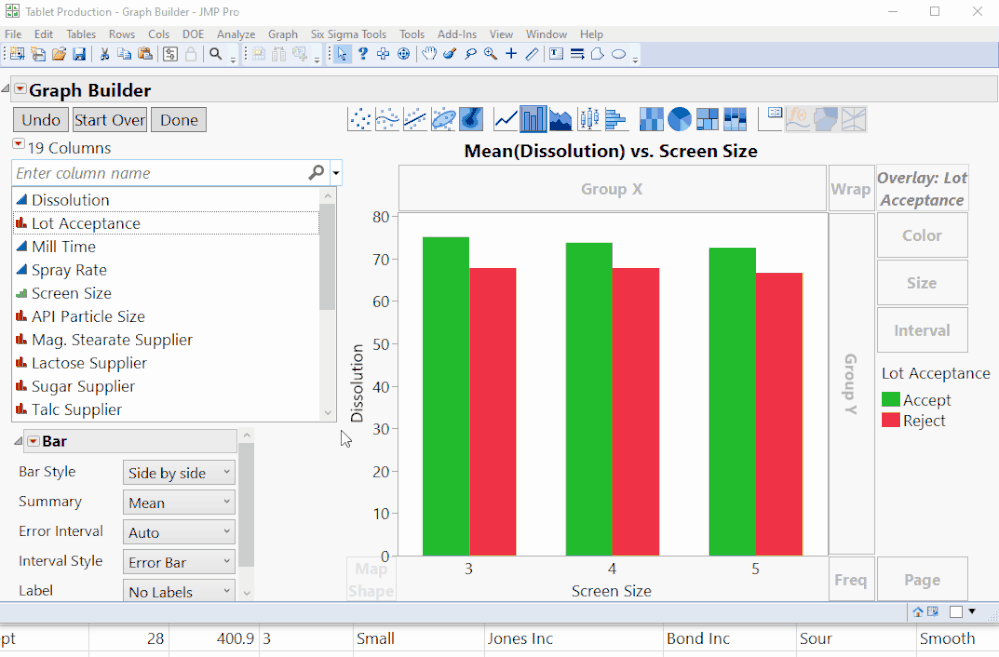999x657 pixels.
Task: Select the Treemap element icon
Action: pyautogui.click(x=707, y=119)
